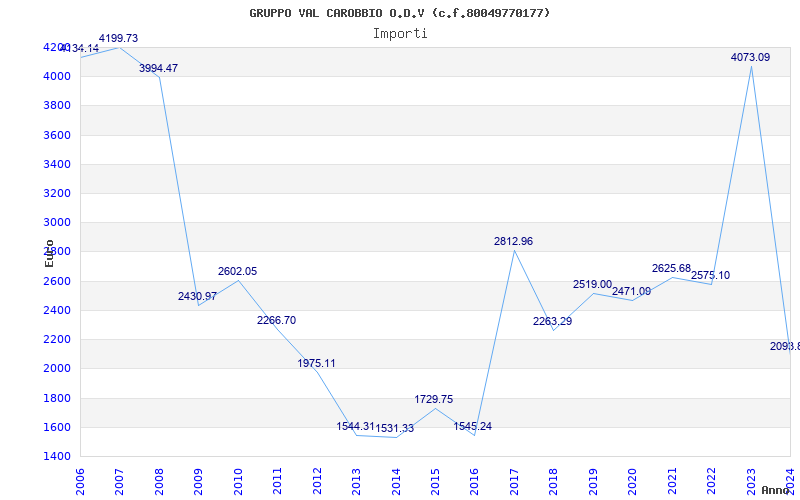Image resolution: width=800 pixels, height=500 pixels.
Task: Select year 2016 on the x-axis
Action: pyautogui.click(x=474, y=482)
